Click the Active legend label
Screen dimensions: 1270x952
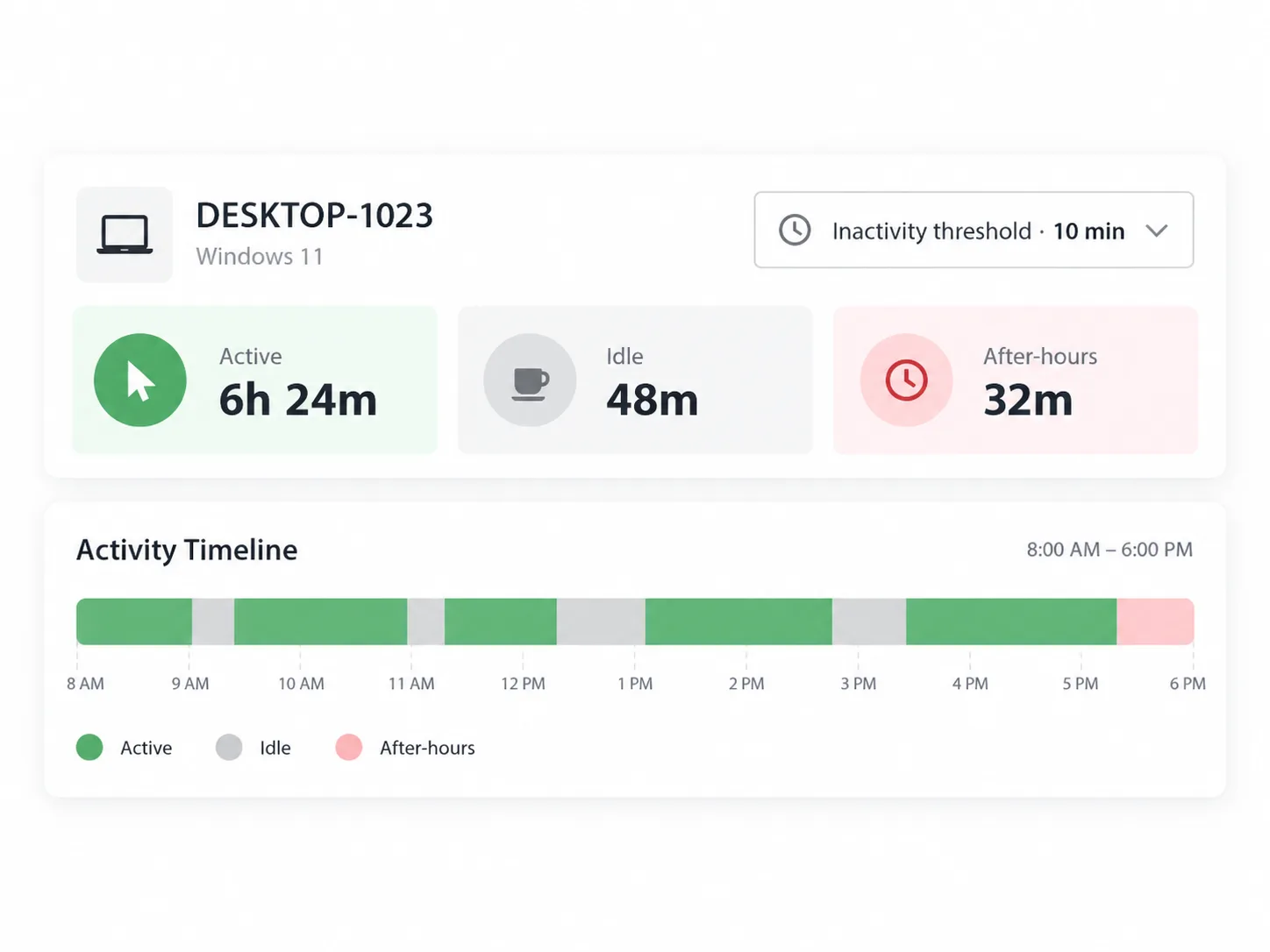coord(146,748)
